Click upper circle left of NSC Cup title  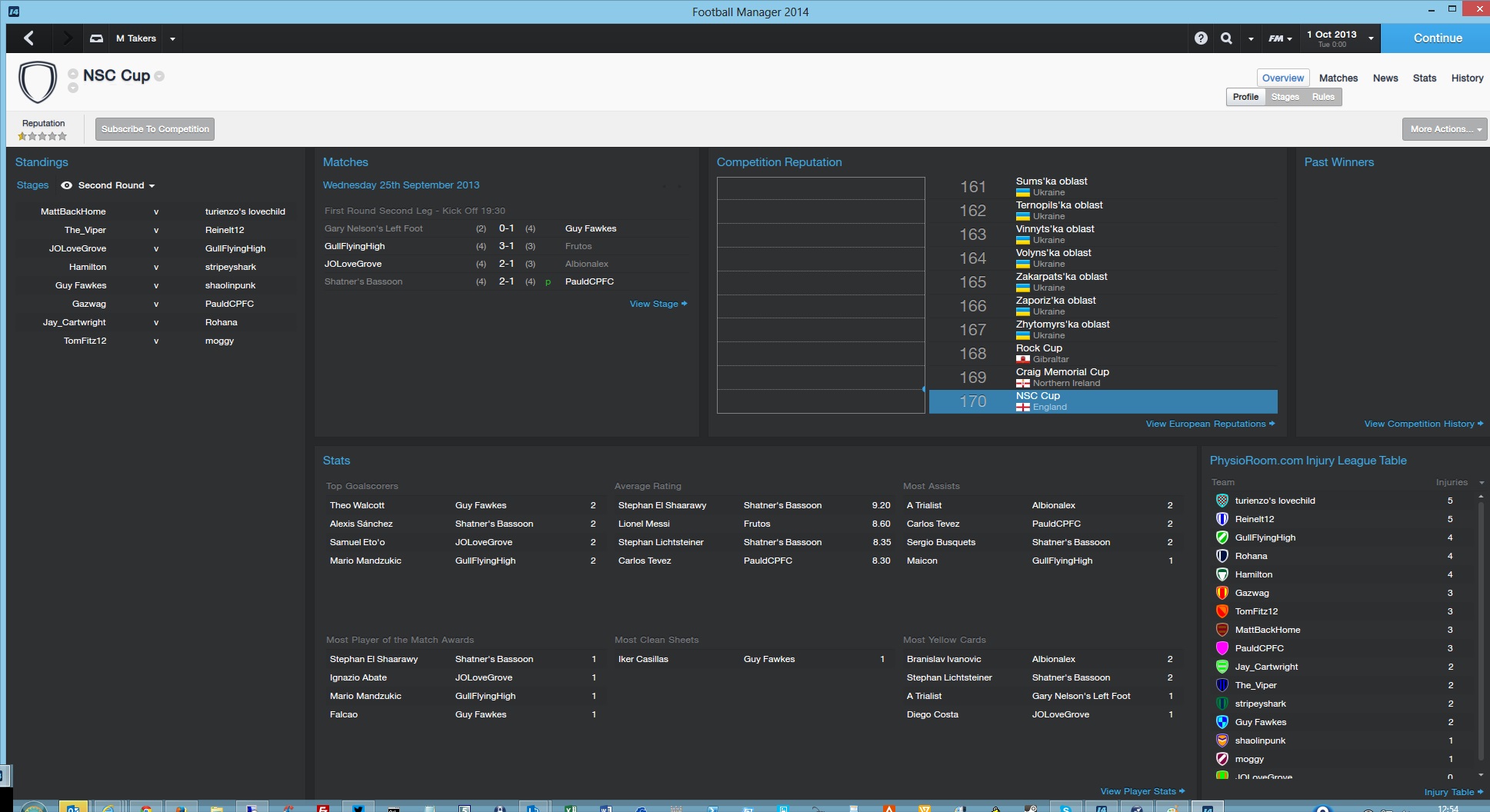pos(73,74)
